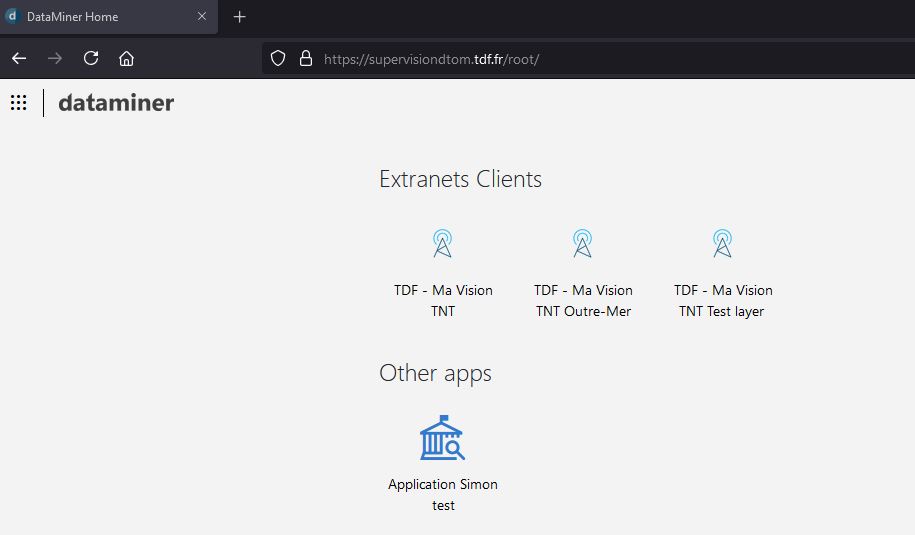Click the 'Other apps' heading
Viewport: 915px width, 535px height.
[435, 373]
